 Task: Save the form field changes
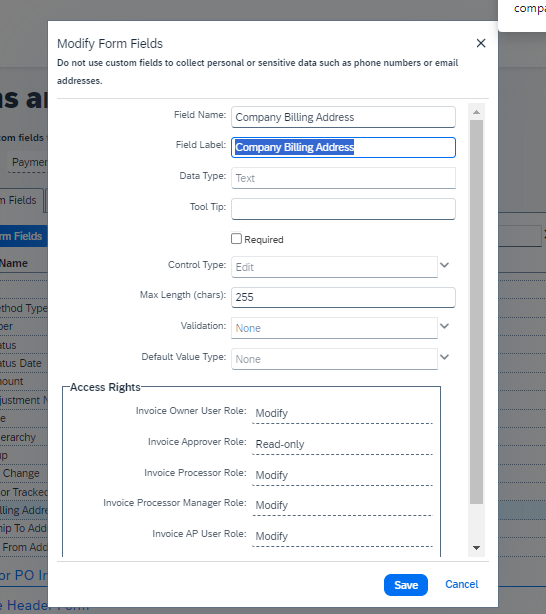point(406,585)
